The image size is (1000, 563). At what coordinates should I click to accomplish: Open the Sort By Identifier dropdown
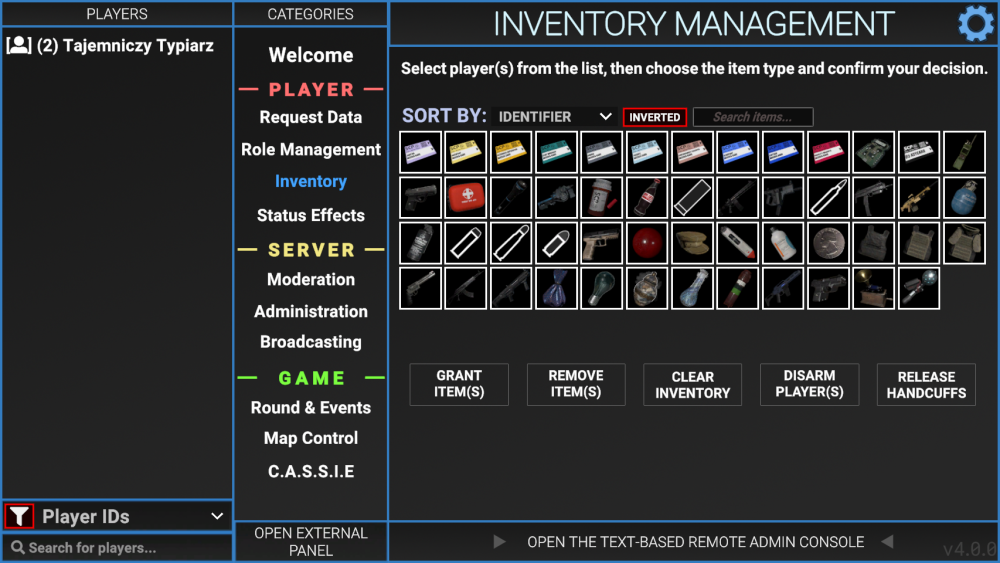554,117
